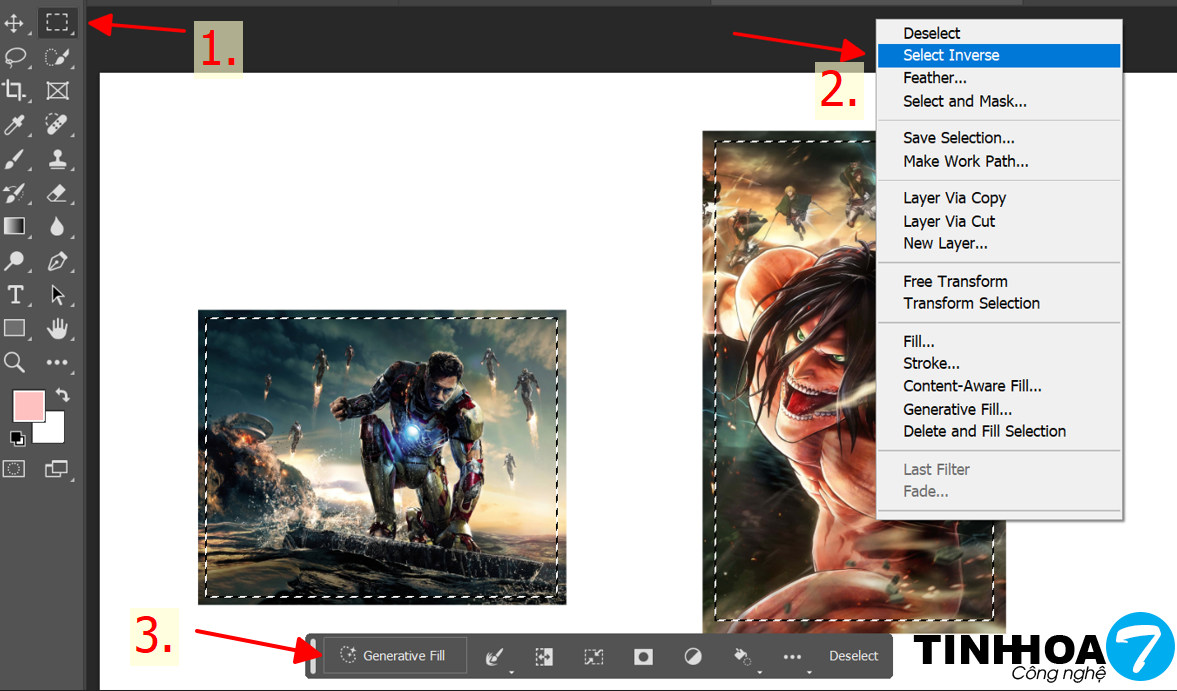Open the three-dots more options in the contextual bar
1177x691 pixels.
(792, 656)
